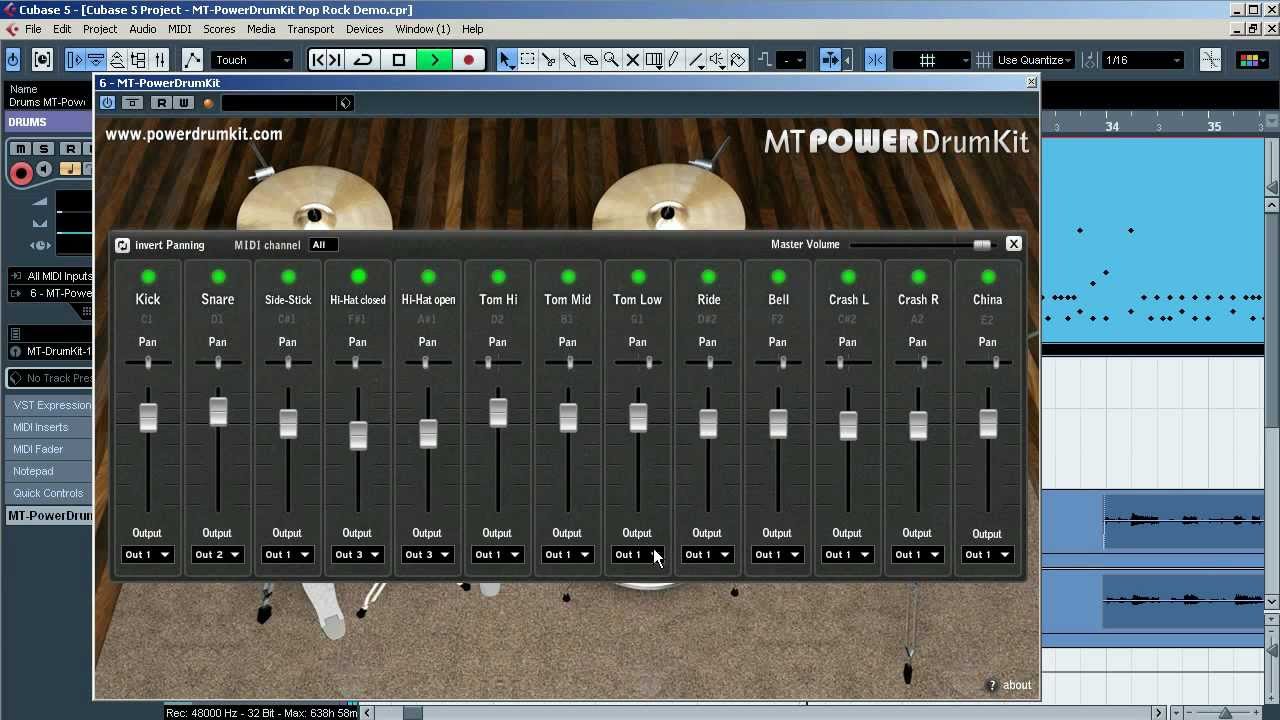Screen dimensions: 1280x720
Task: Select the Range Selection tool
Action: pos(527,60)
